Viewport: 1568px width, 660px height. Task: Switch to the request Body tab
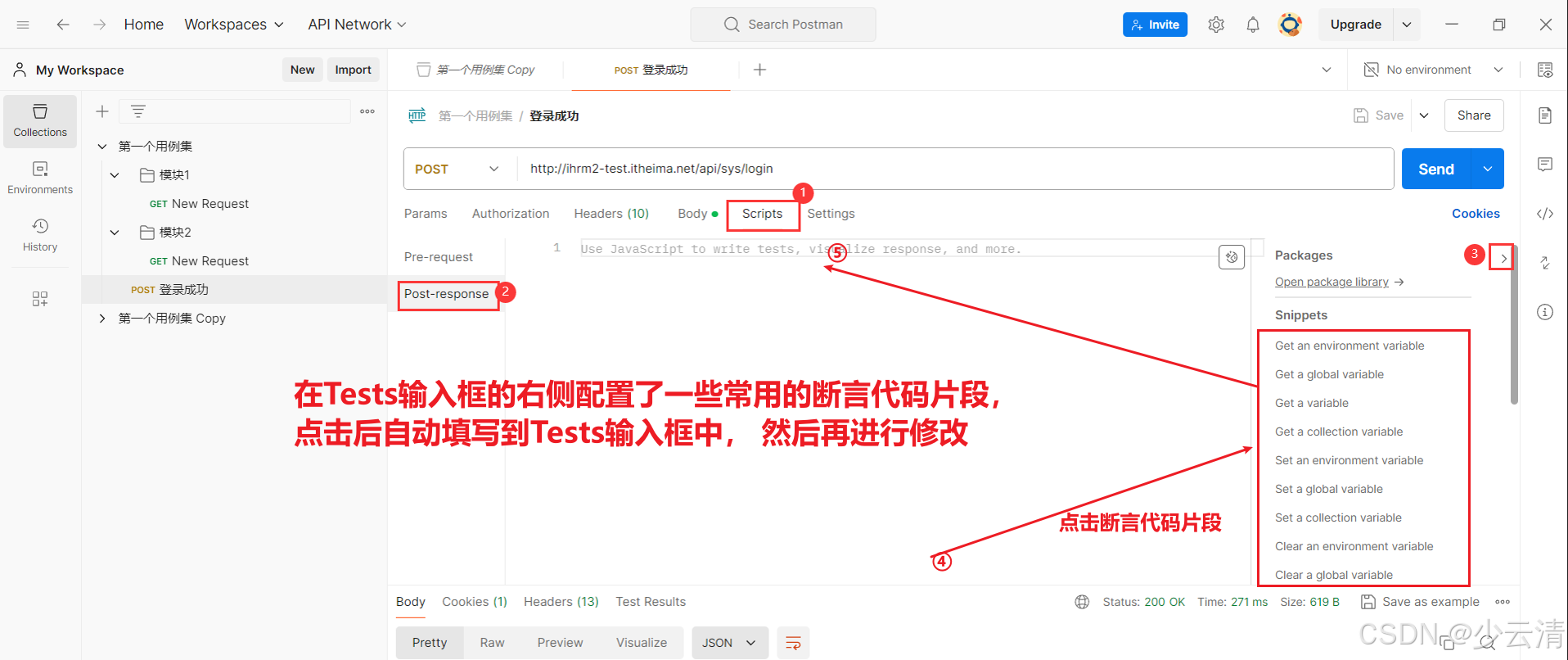point(697,214)
